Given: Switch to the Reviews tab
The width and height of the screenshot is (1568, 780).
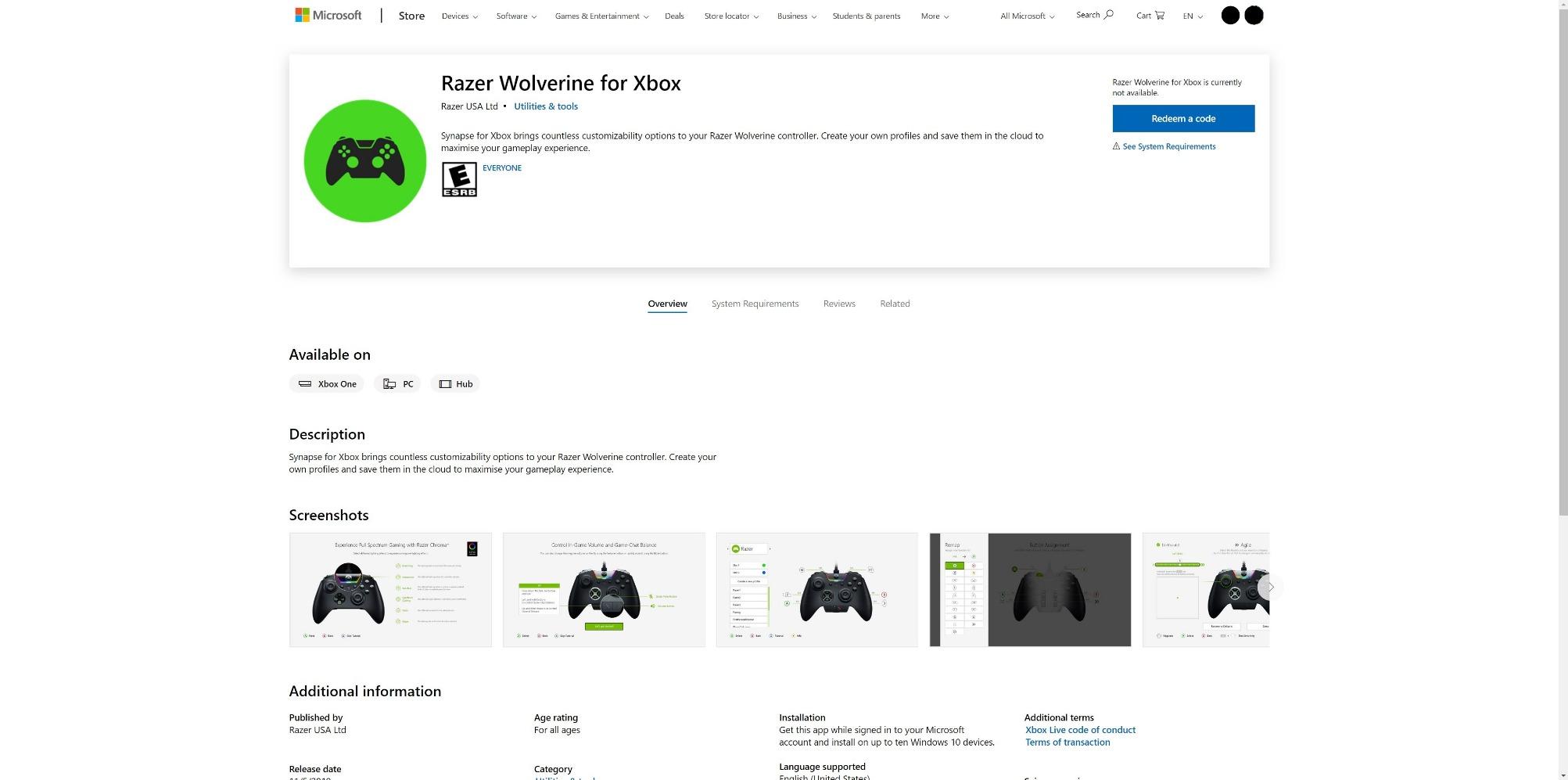Looking at the screenshot, I should coord(839,304).
